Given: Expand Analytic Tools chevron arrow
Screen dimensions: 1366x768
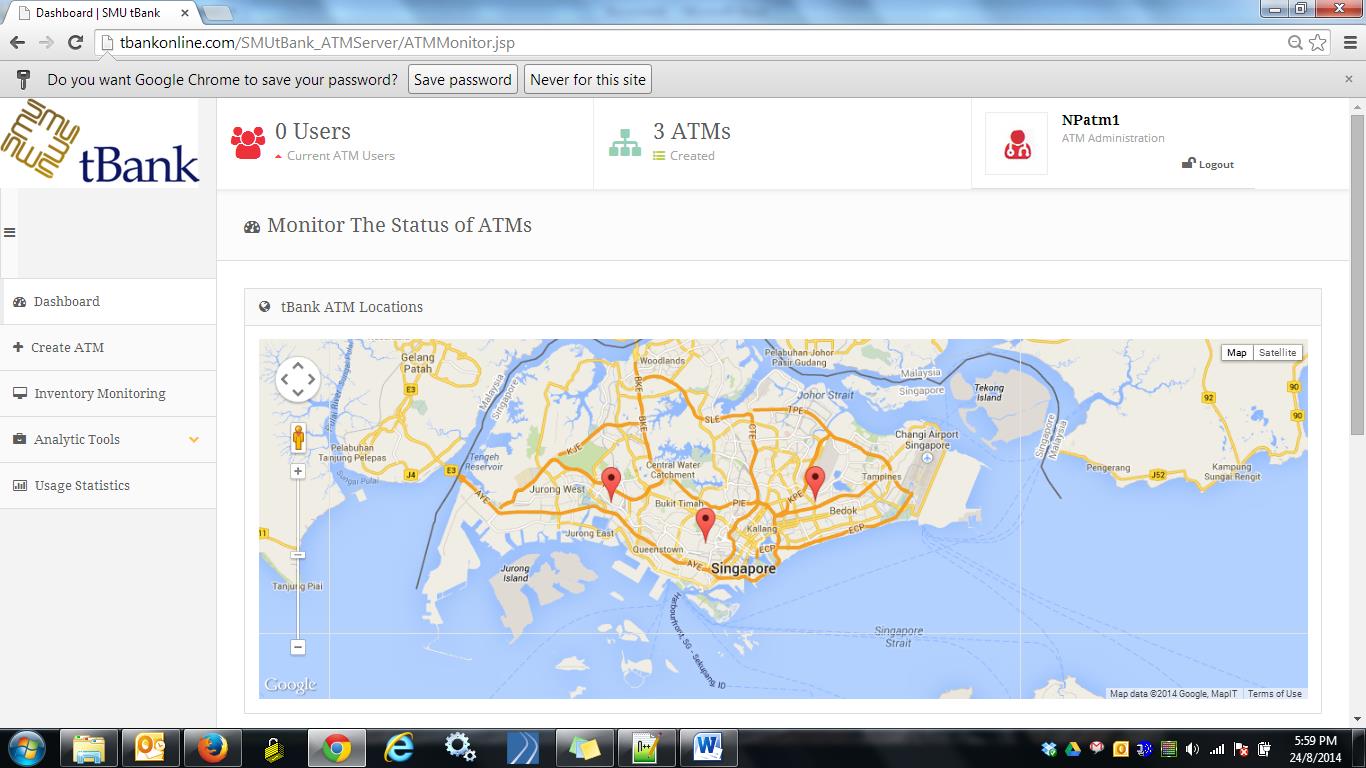Looking at the screenshot, I should [194, 440].
